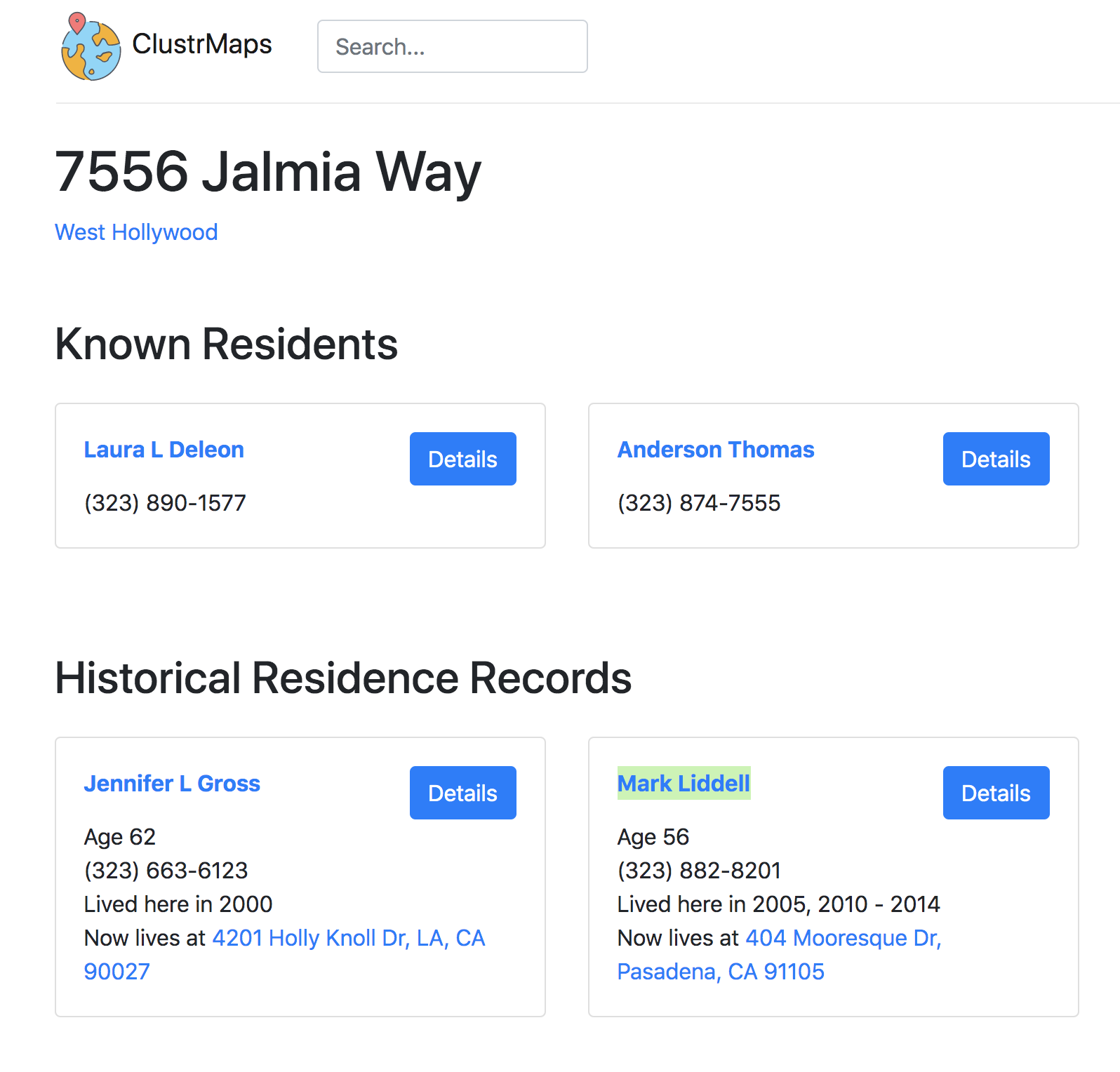Open Jennifer L Gross name link
1120x1072 pixels.
172,784
